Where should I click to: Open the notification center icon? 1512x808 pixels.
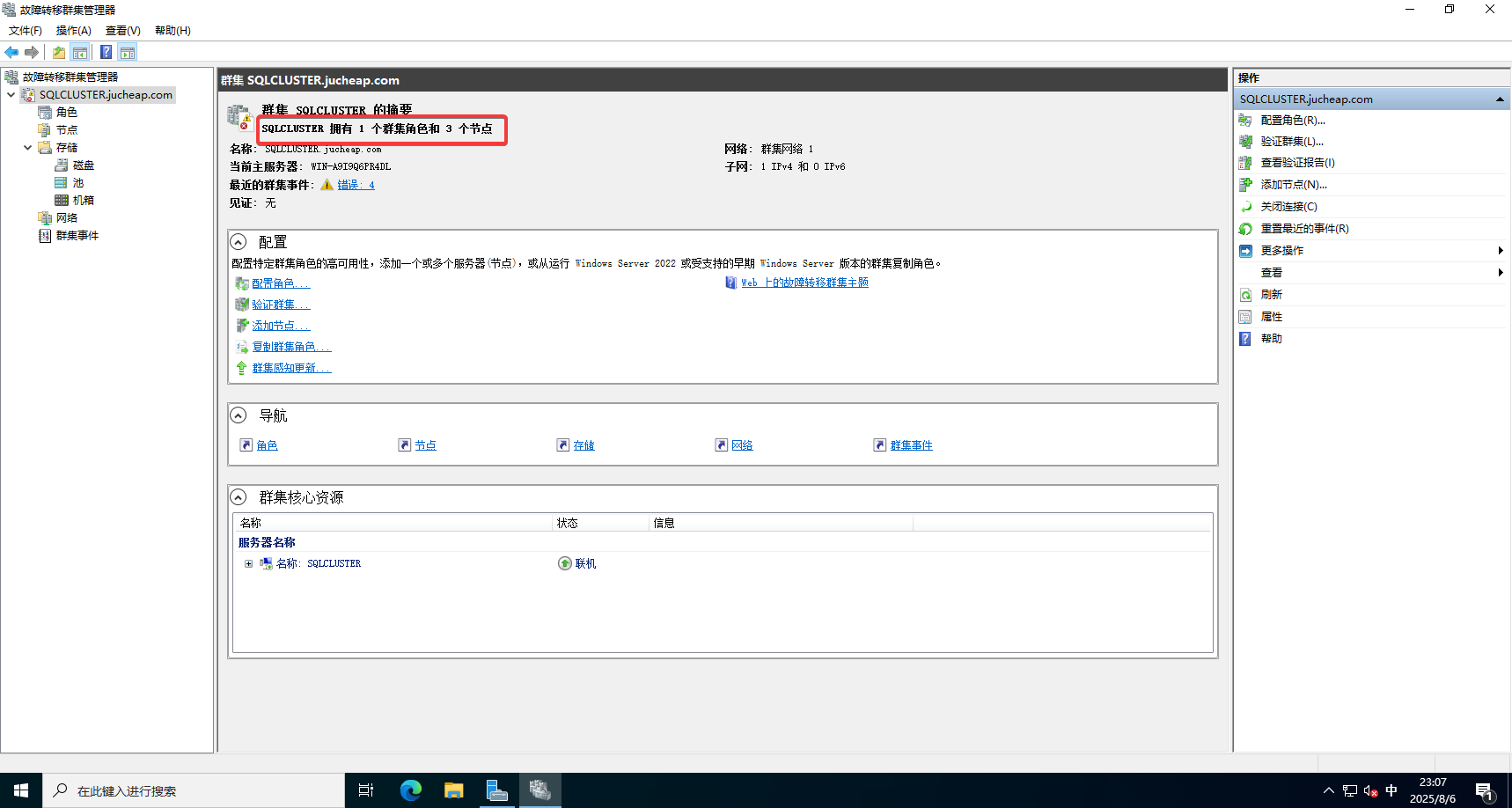click(1486, 791)
